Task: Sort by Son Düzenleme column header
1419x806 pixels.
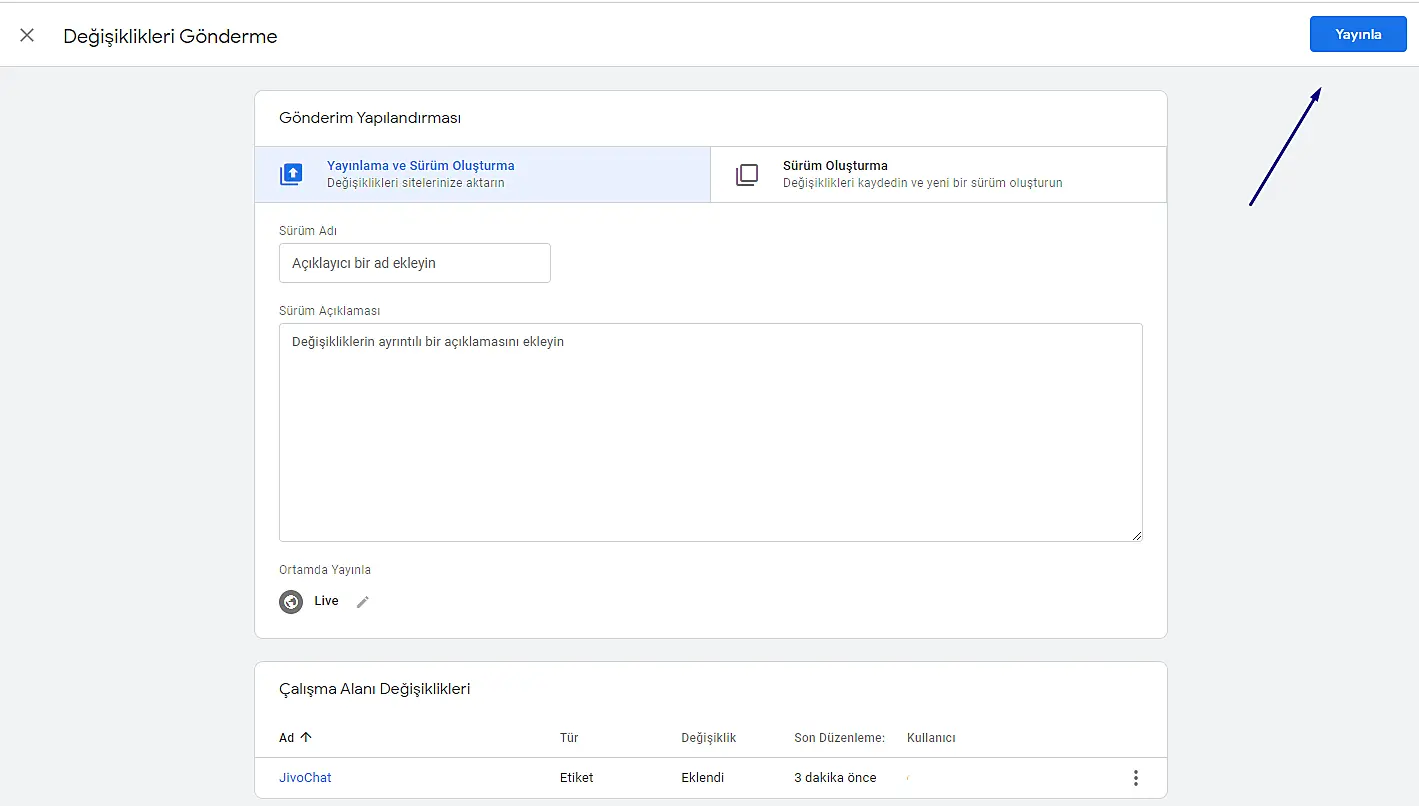Action: (839, 738)
